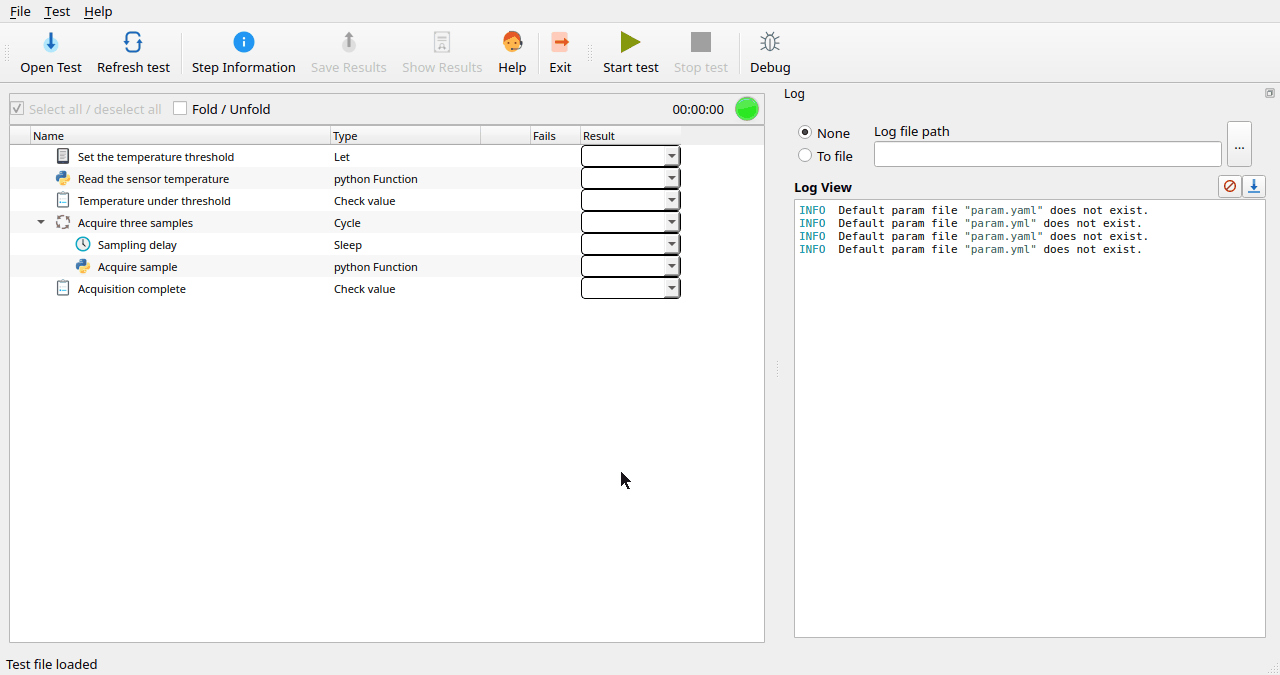Click the blue download arrow log button
The image size is (1280, 675).
click(x=1254, y=186)
